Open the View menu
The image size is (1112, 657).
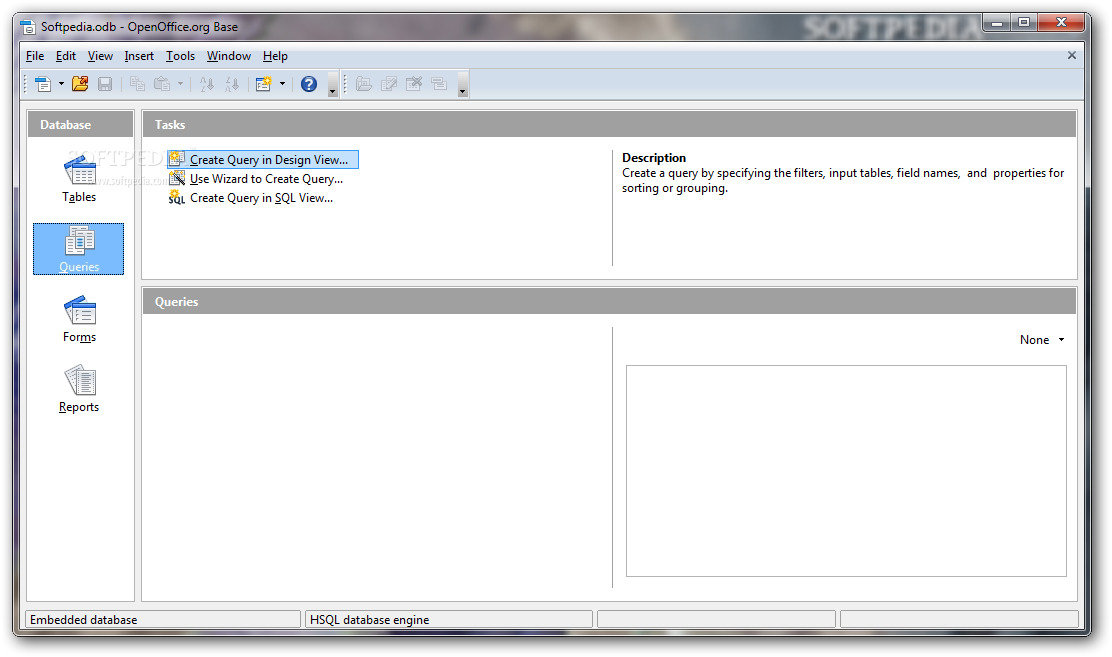100,56
